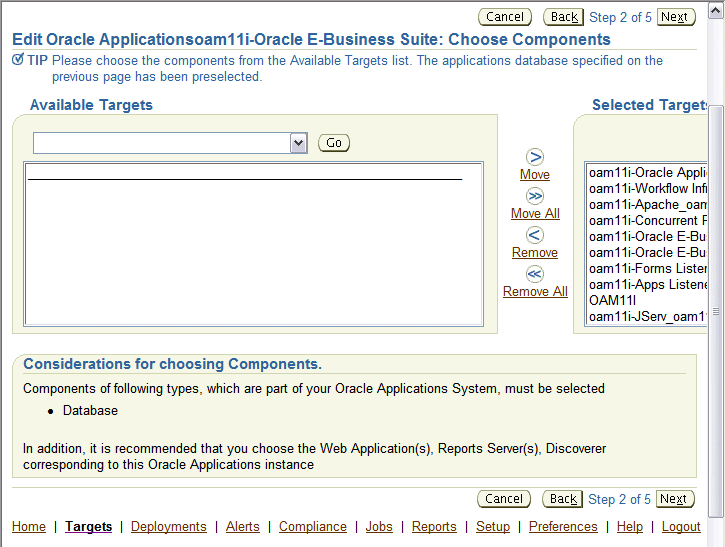Select oam11i-Concurrent entry in Selected Targets
Viewport: 725px width, 547px height.
[x=647, y=221]
